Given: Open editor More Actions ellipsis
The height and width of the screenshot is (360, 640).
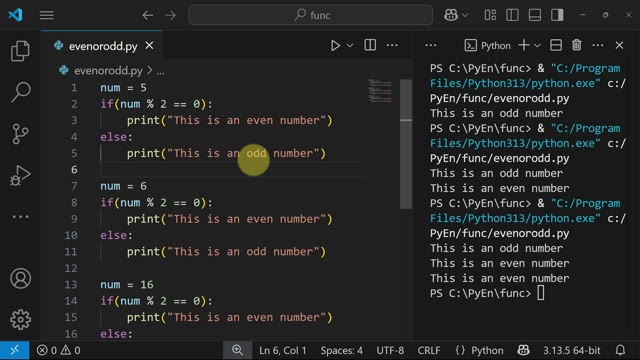Looking at the screenshot, I should (392, 45).
